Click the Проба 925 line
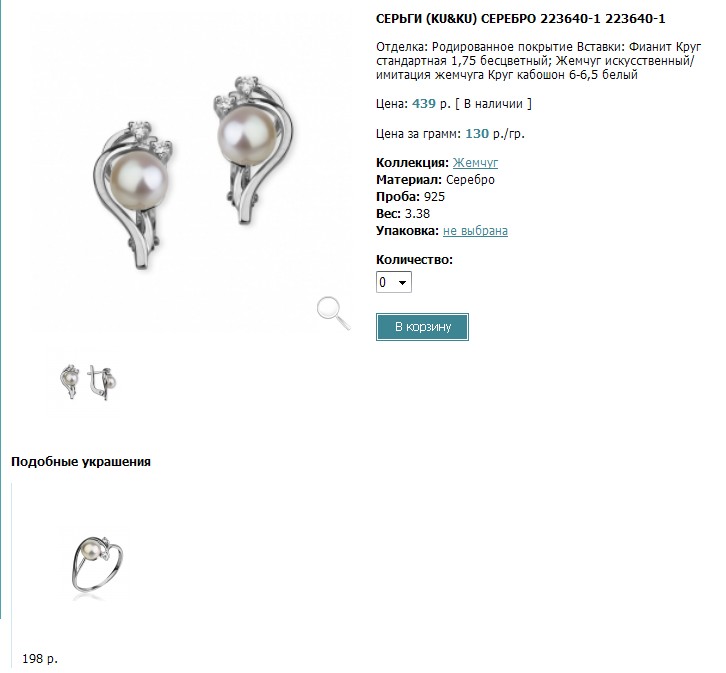 click(x=410, y=197)
